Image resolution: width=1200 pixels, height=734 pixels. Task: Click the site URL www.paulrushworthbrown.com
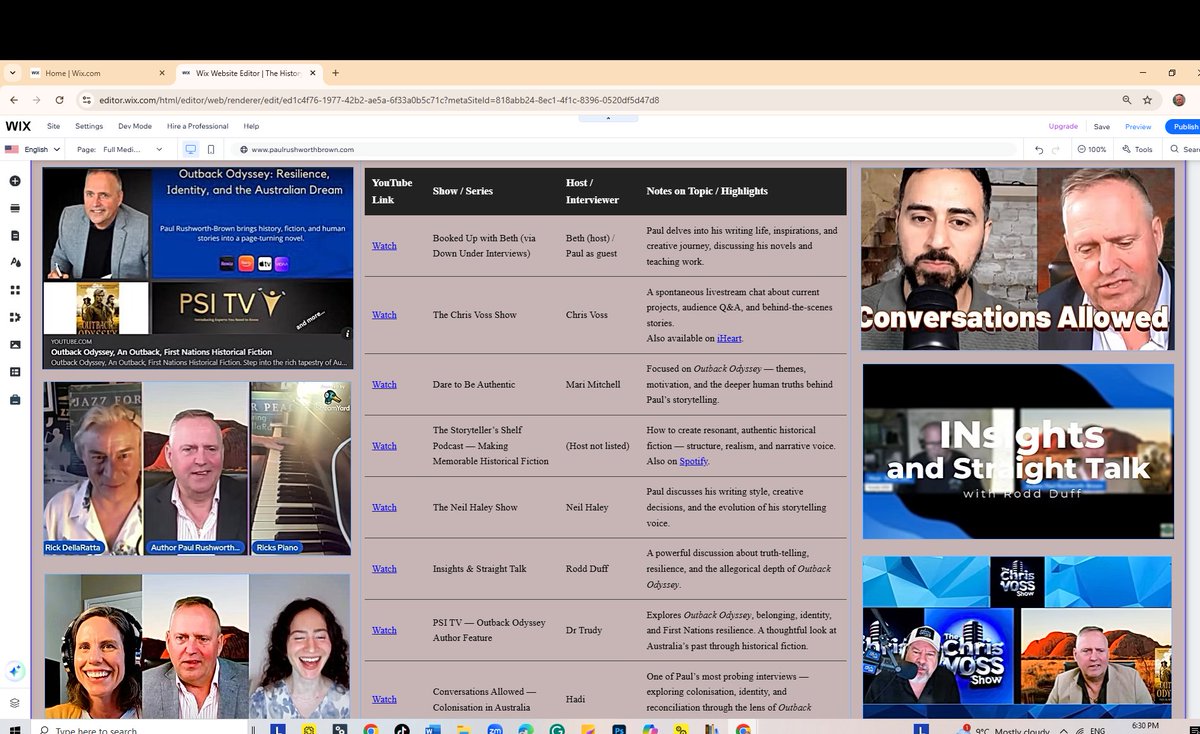302,149
